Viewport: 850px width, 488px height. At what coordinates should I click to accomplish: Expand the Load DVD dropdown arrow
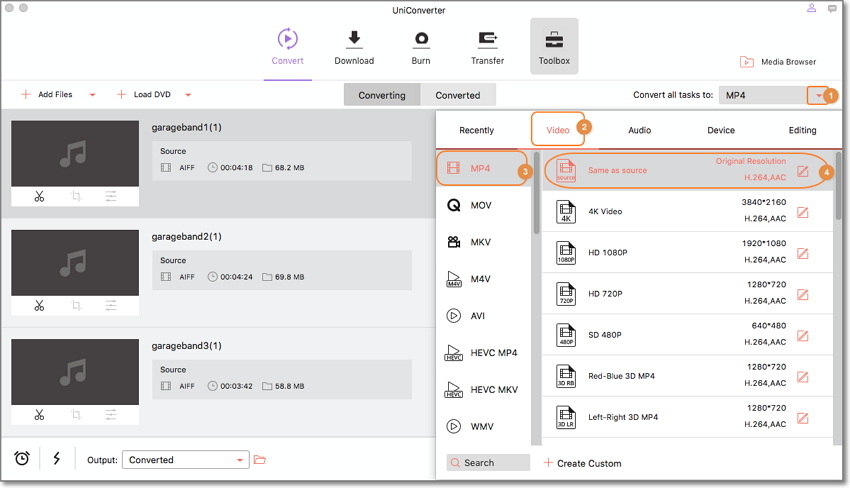[x=188, y=95]
